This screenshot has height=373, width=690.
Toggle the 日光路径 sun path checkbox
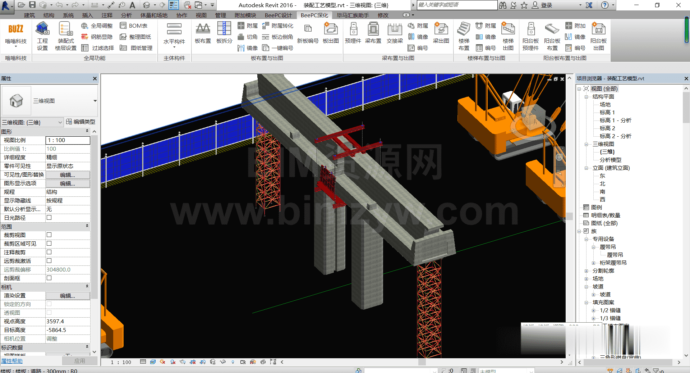[49, 217]
